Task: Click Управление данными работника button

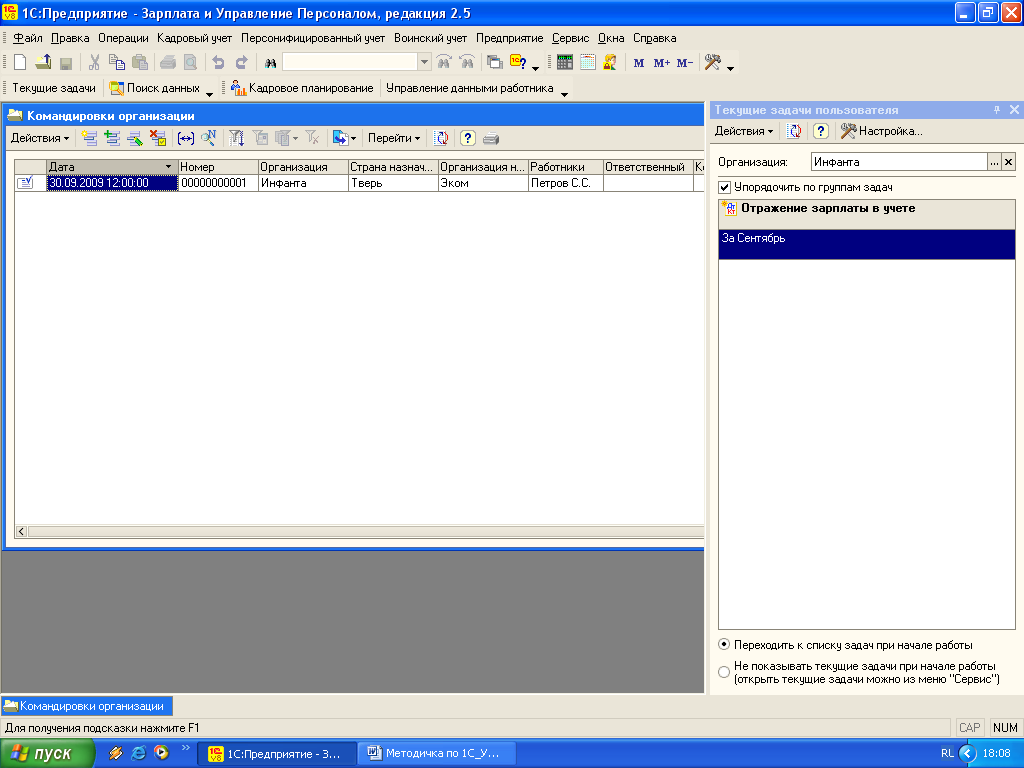Action: pyautogui.click(x=470, y=88)
